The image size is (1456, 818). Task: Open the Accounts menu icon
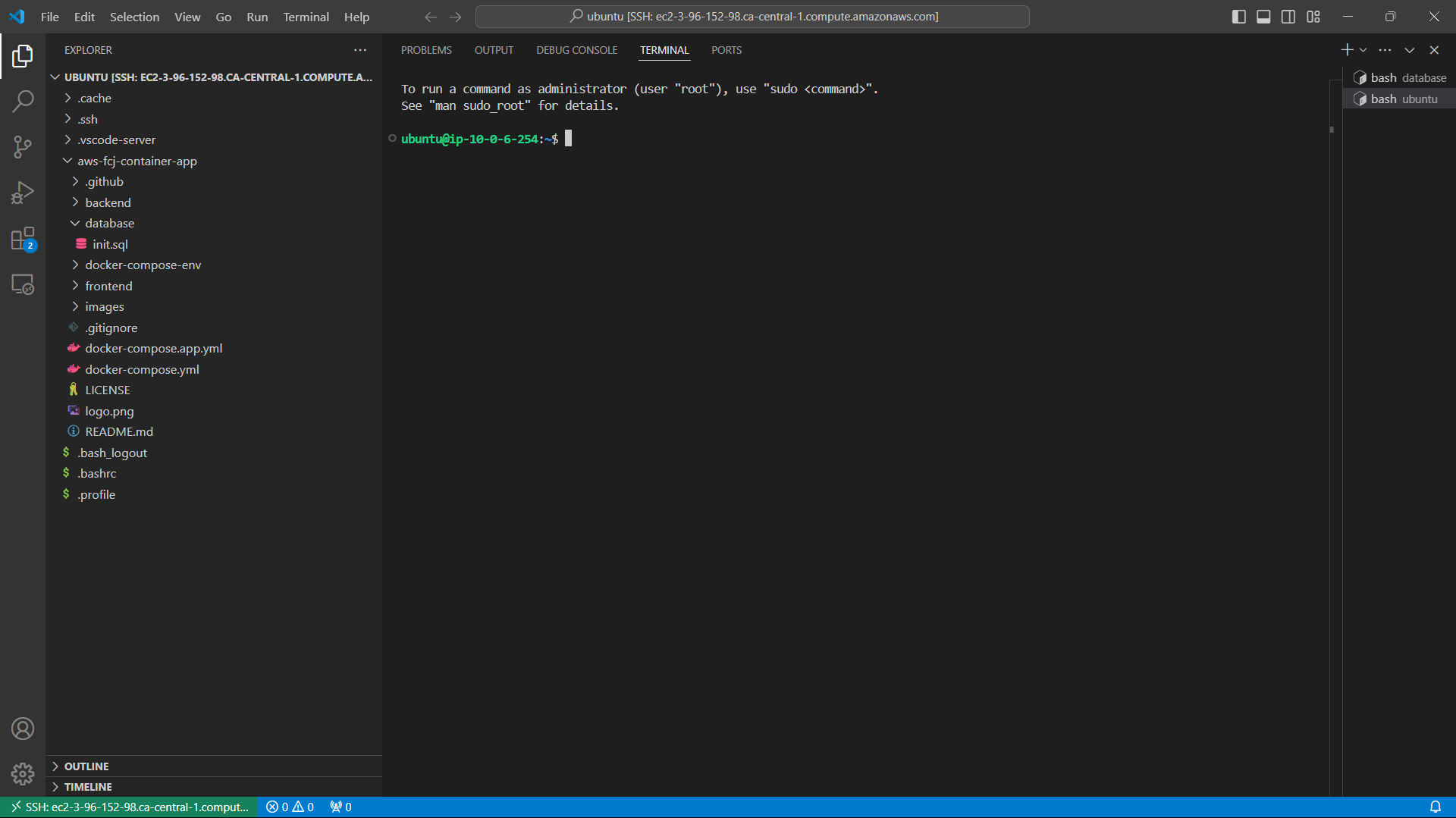[23, 729]
